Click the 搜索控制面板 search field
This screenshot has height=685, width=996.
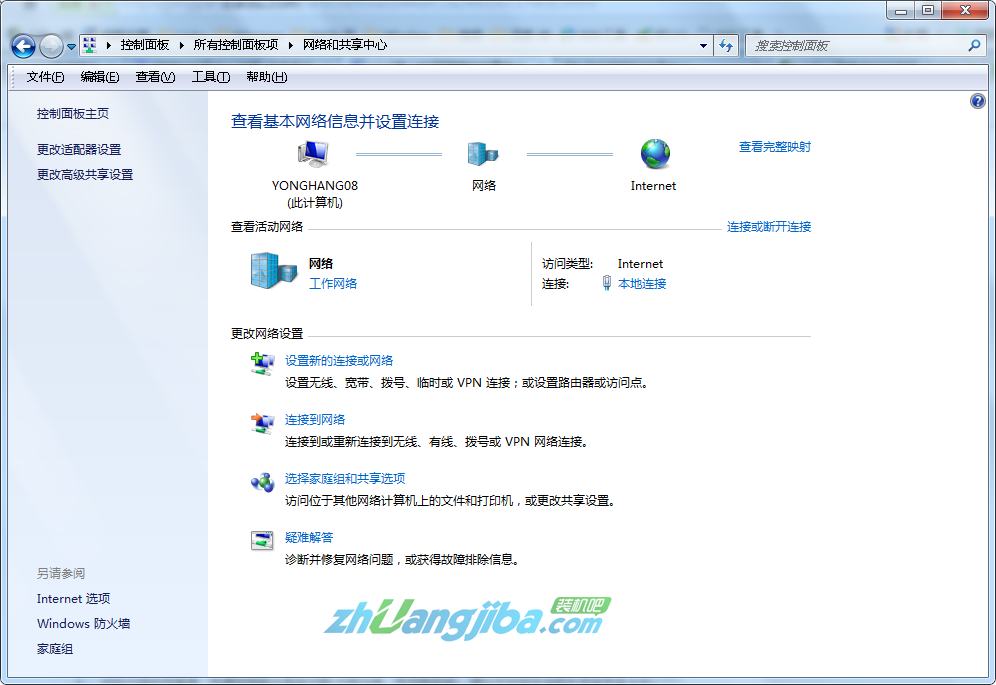tap(855, 46)
